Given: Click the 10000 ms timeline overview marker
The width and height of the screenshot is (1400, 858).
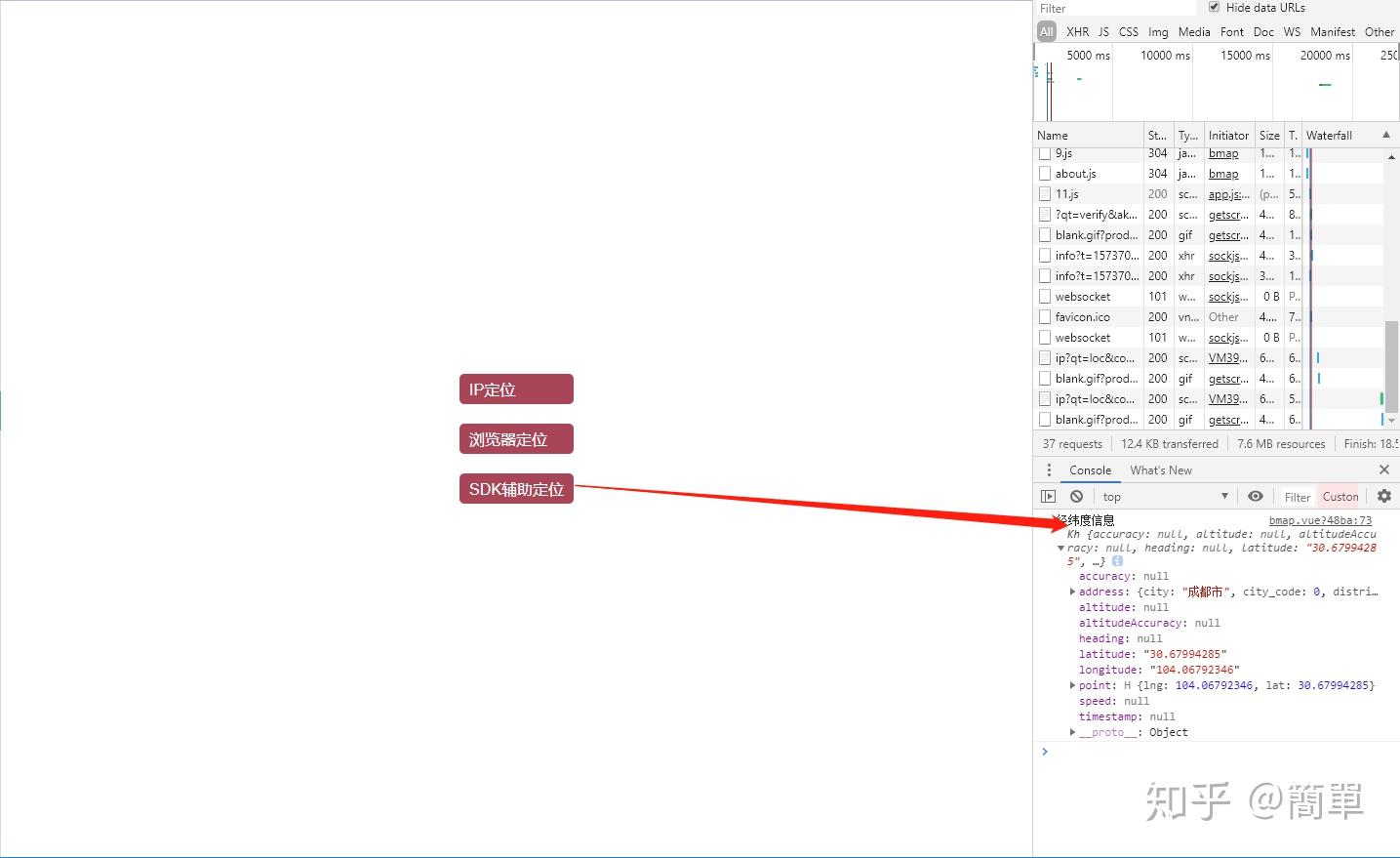Looking at the screenshot, I should pyautogui.click(x=1165, y=55).
